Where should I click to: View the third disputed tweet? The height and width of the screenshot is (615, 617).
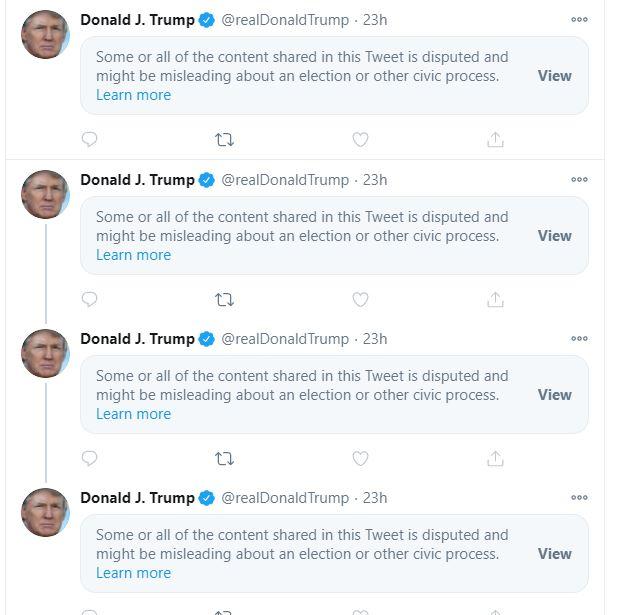coord(554,395)
